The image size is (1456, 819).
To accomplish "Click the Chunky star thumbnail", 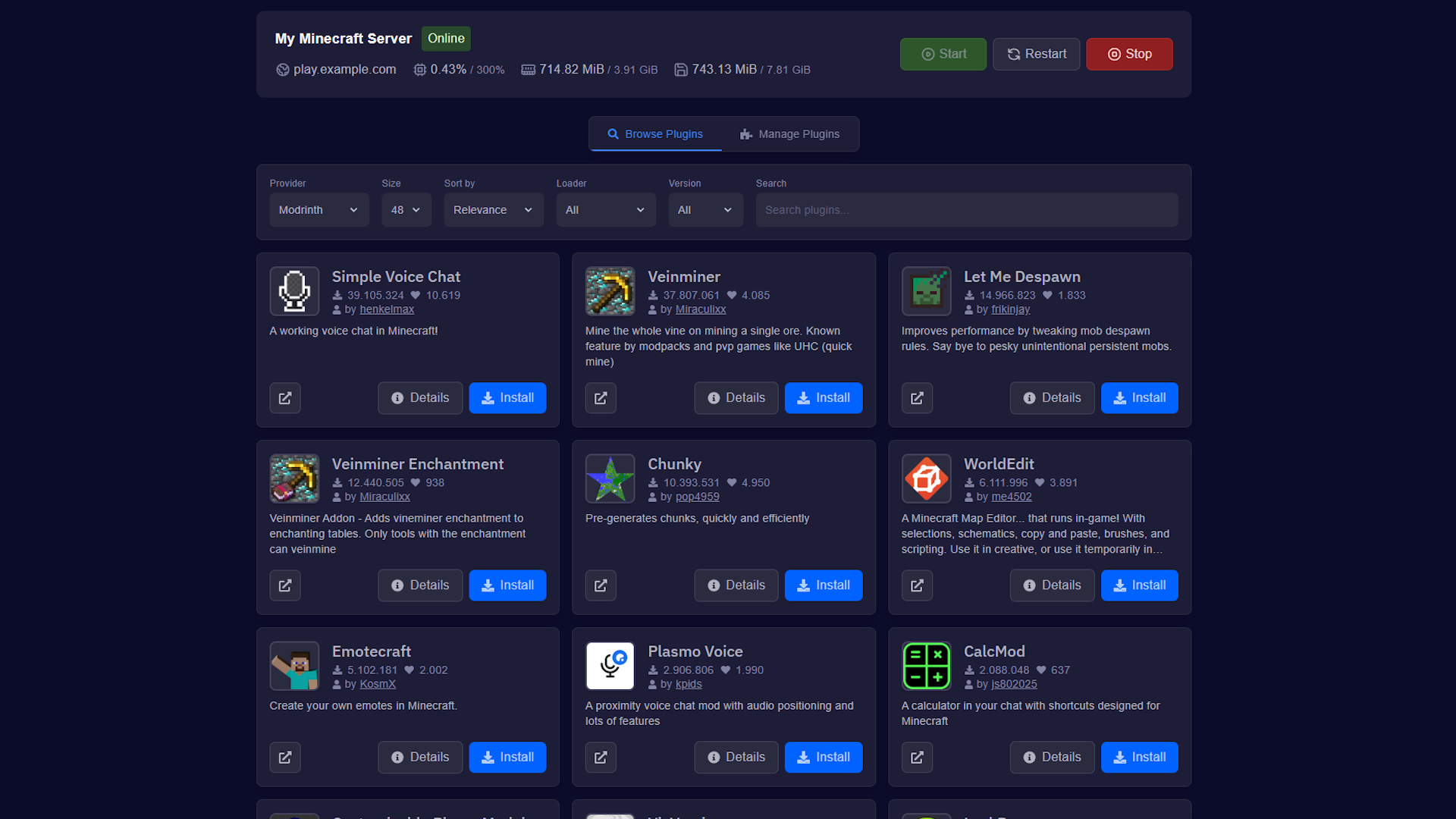I will pos(610,479).
